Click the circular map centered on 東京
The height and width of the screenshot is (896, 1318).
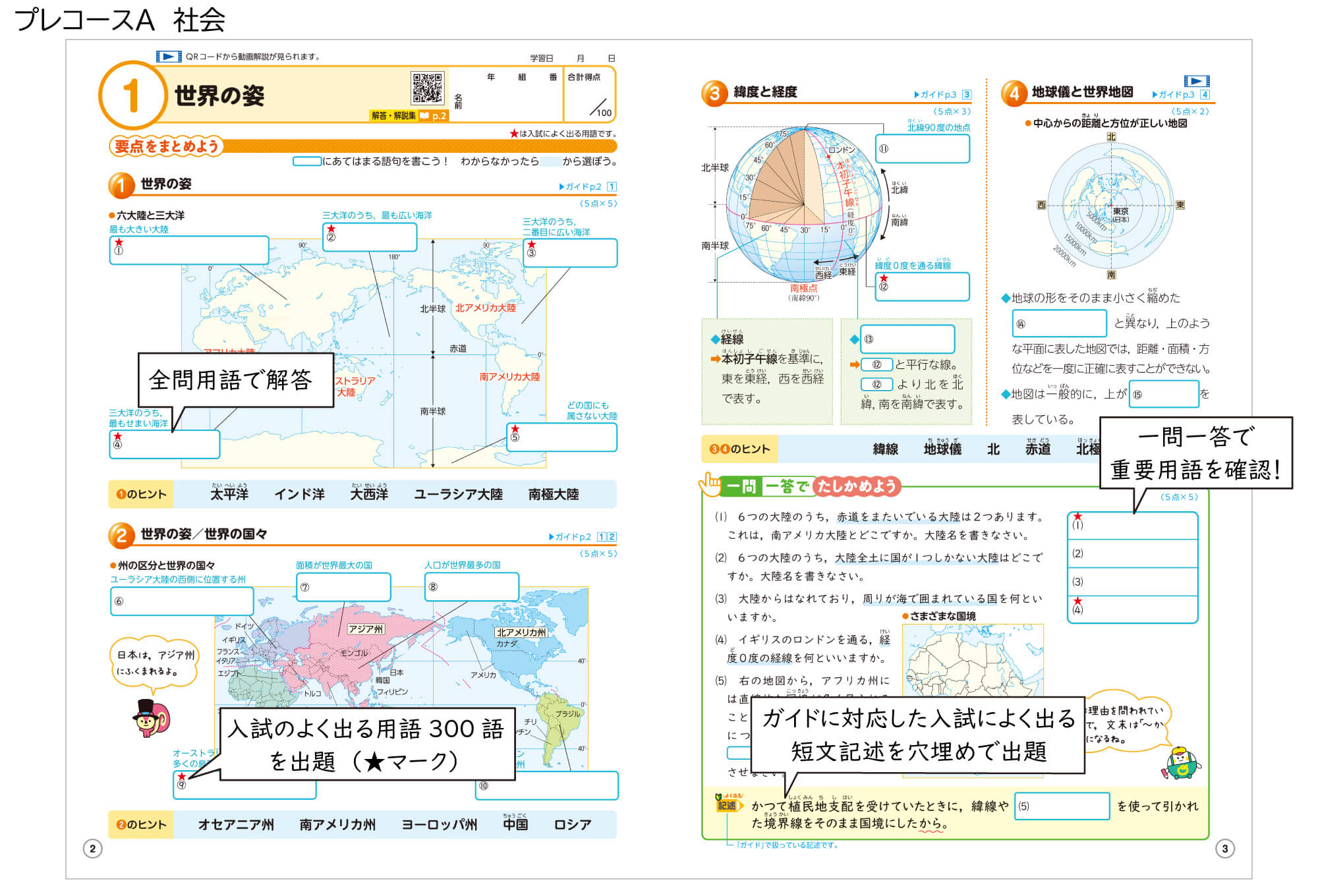coord(1111,206)
